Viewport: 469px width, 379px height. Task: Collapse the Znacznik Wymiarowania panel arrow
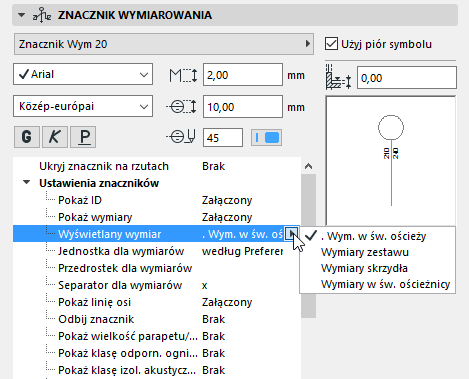tap(22, 15)
